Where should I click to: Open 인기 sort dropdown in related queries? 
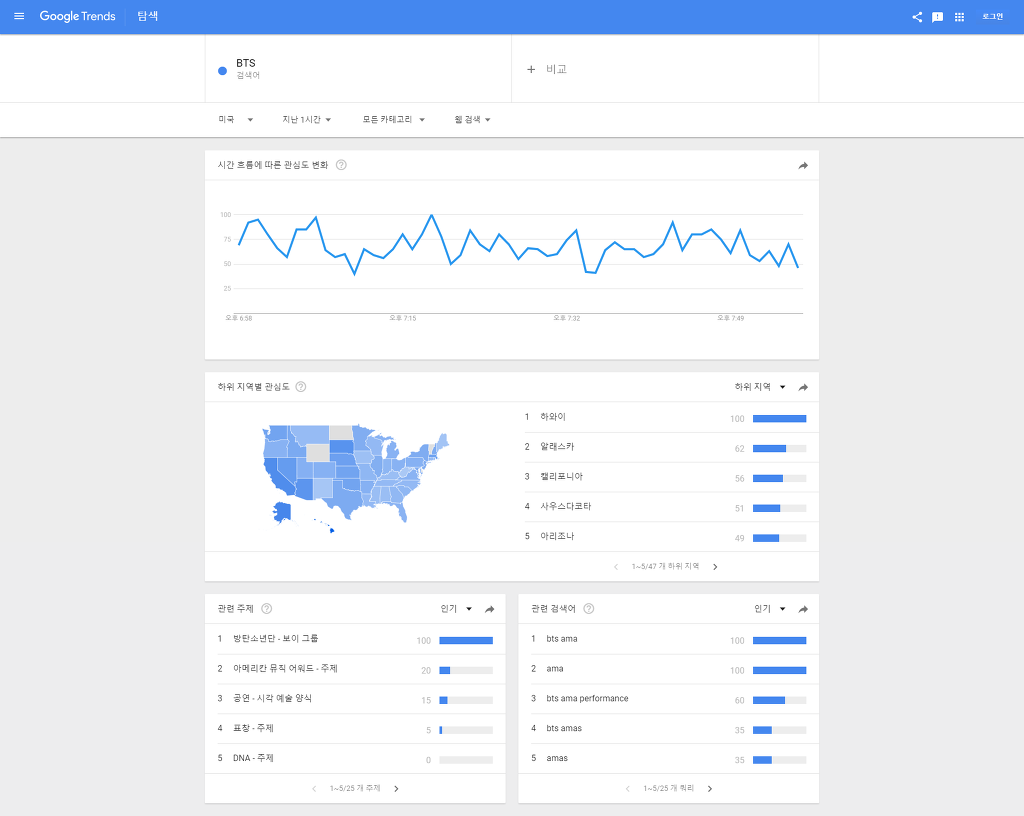click(x=769, y=609)
